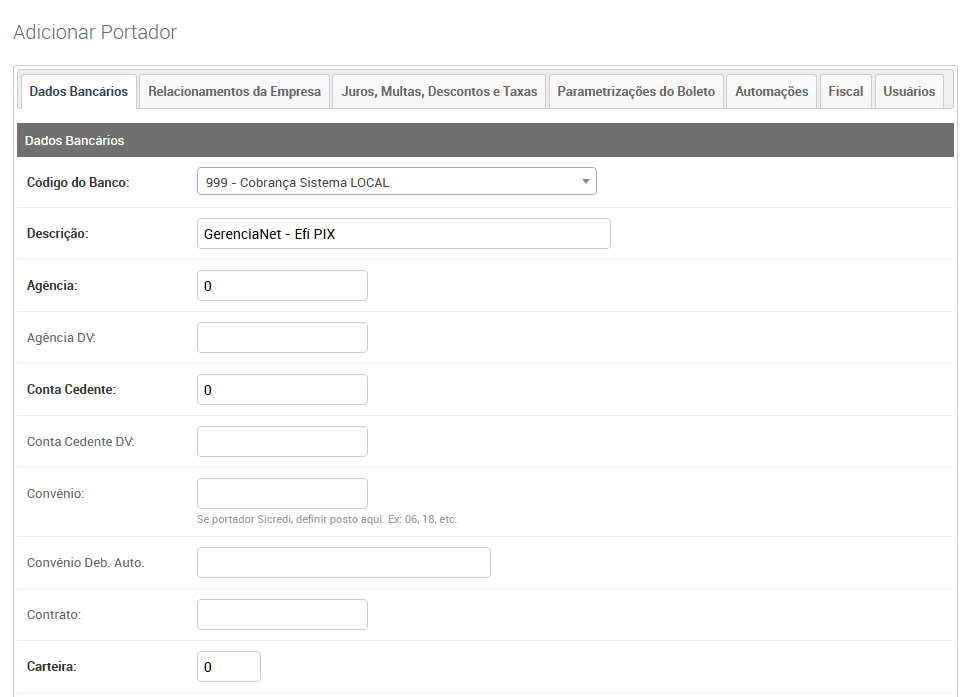
Task: Switch to the Usuários tab
Action: click(909, 91)
